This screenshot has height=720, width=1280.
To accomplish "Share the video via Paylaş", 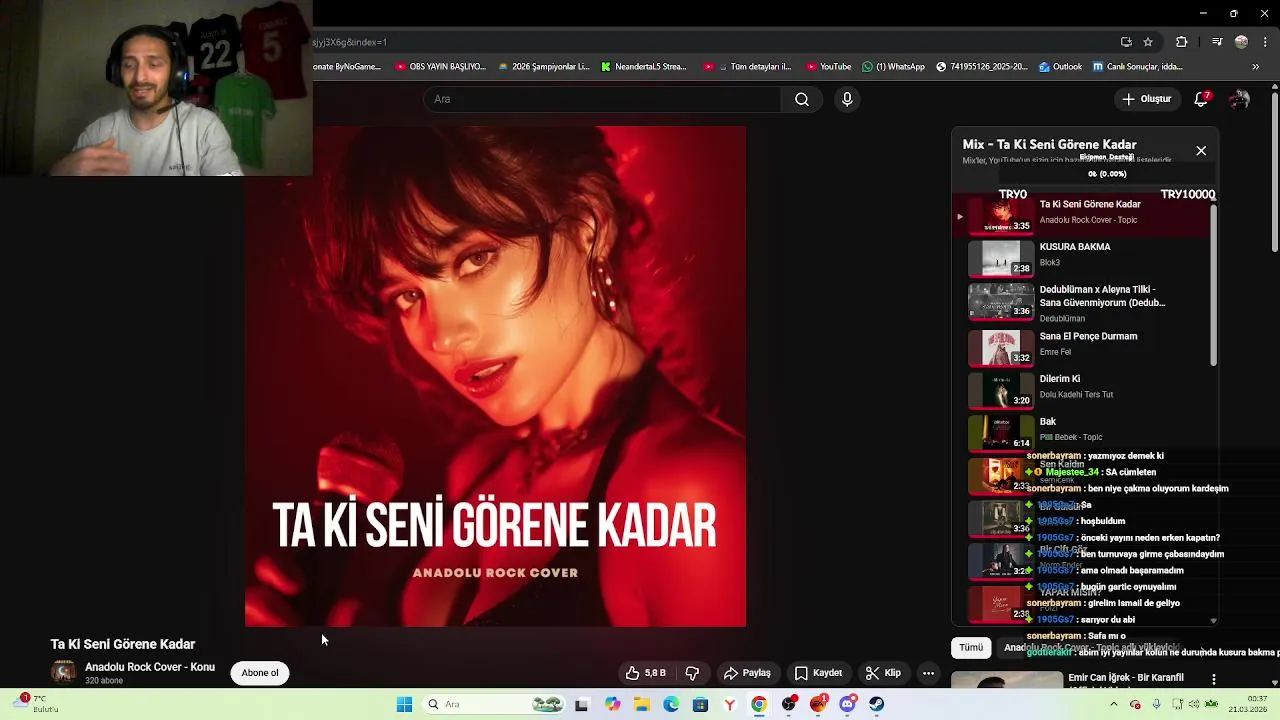I will [x=747, y=673].
